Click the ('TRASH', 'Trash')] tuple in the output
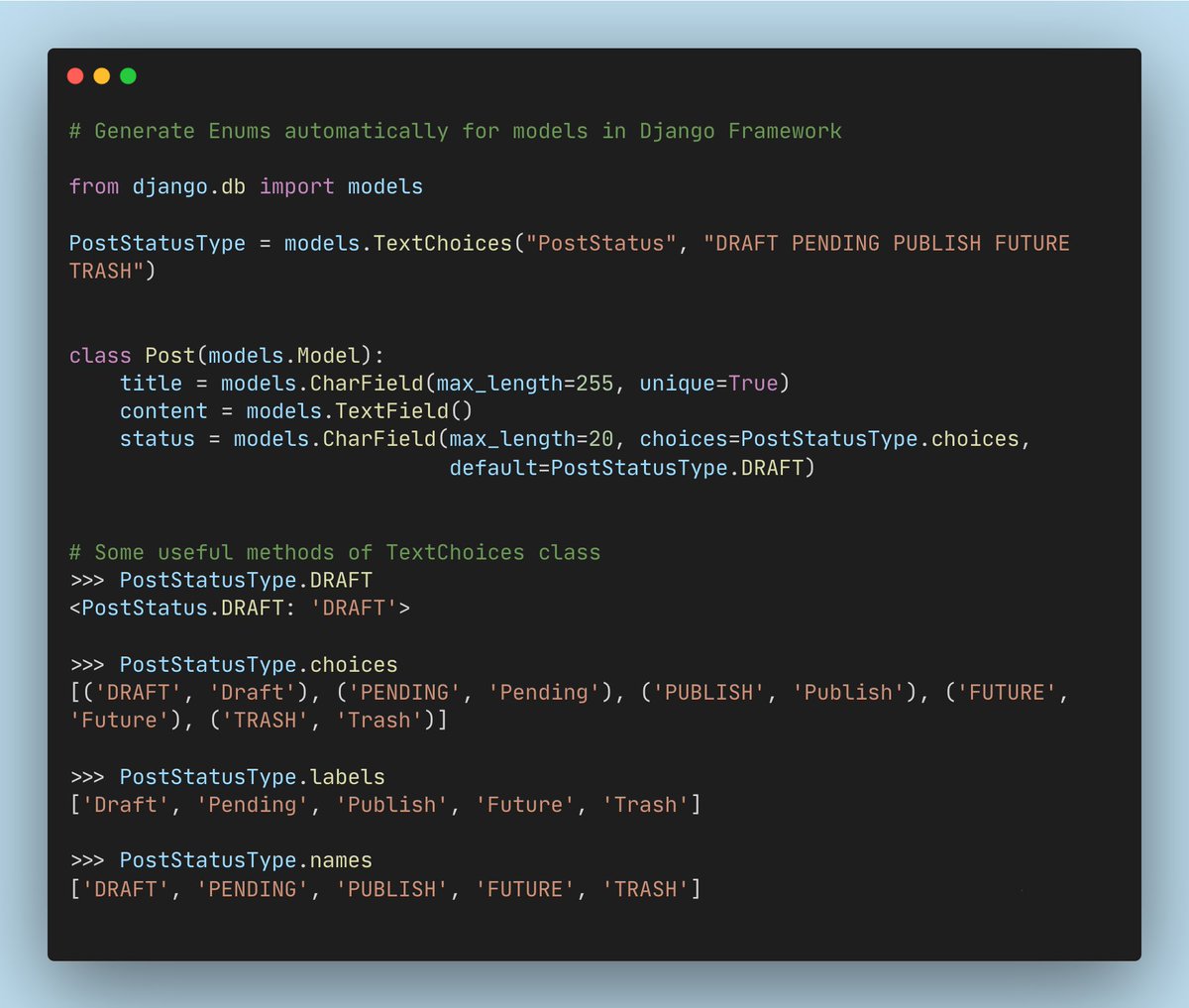The width and height of the screenshot is (1189, 1008). [x=328, y=720]
